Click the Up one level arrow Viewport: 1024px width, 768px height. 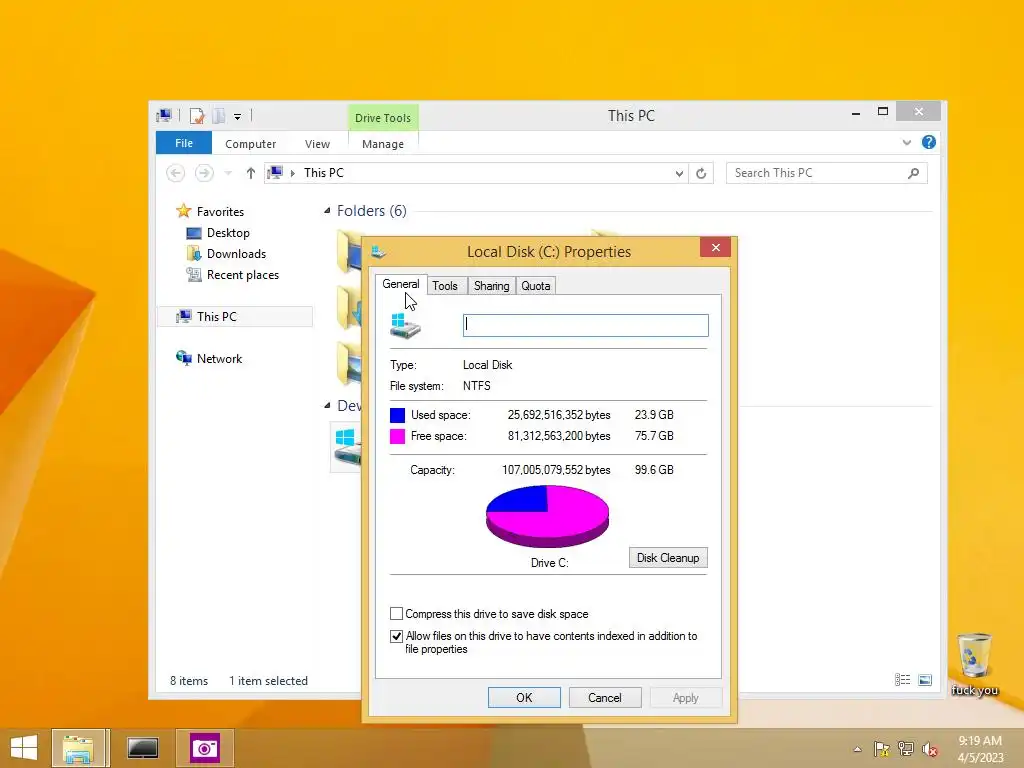pos(251,173)
